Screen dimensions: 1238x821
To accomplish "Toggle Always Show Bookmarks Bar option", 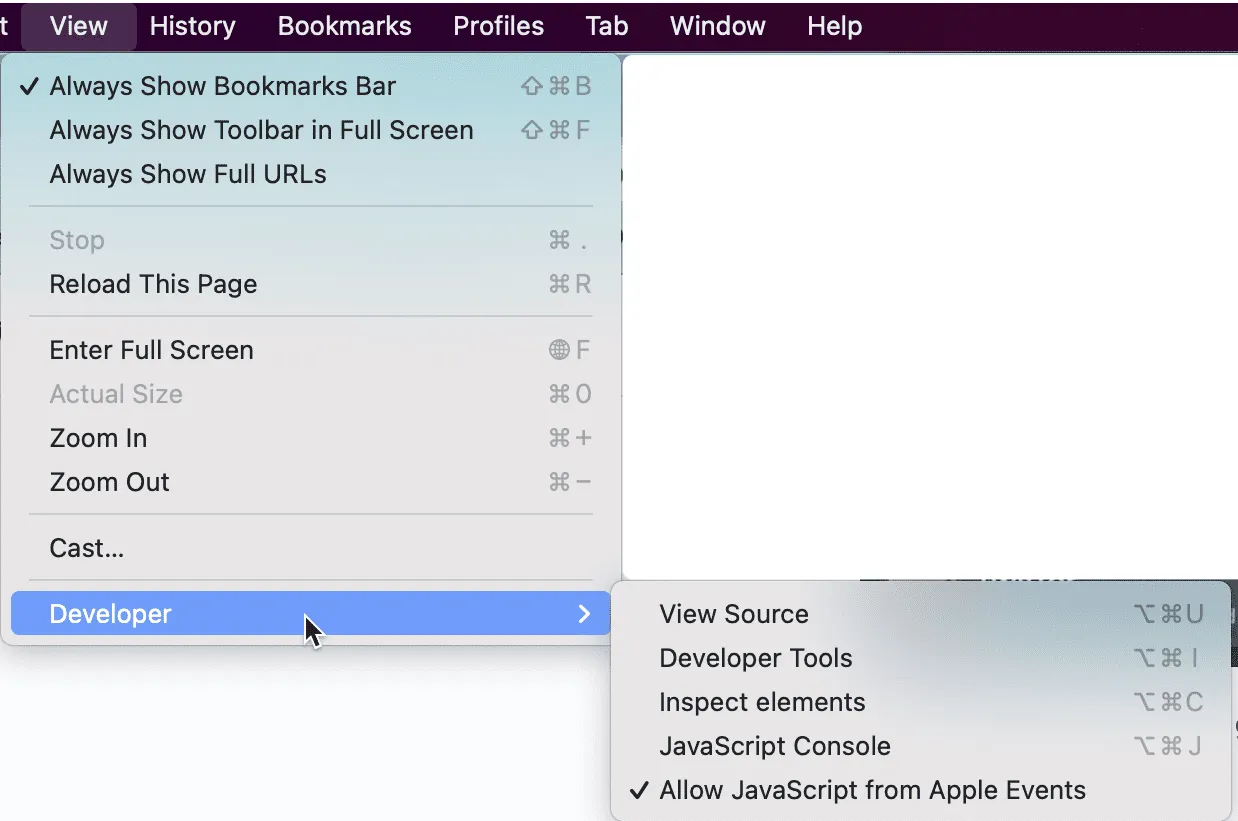I will tap(222, 87).
